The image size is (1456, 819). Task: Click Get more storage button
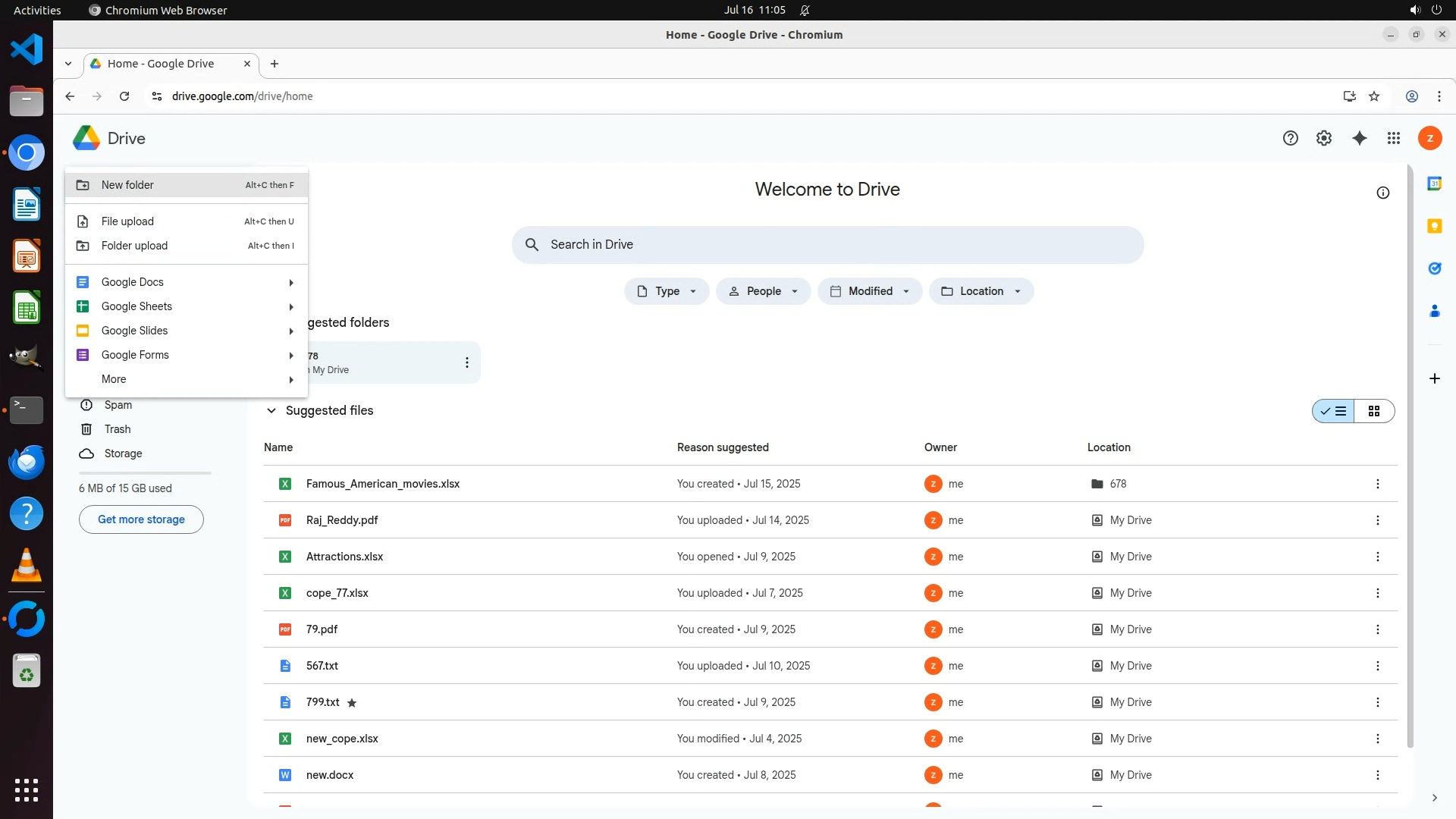click(141, 519)
